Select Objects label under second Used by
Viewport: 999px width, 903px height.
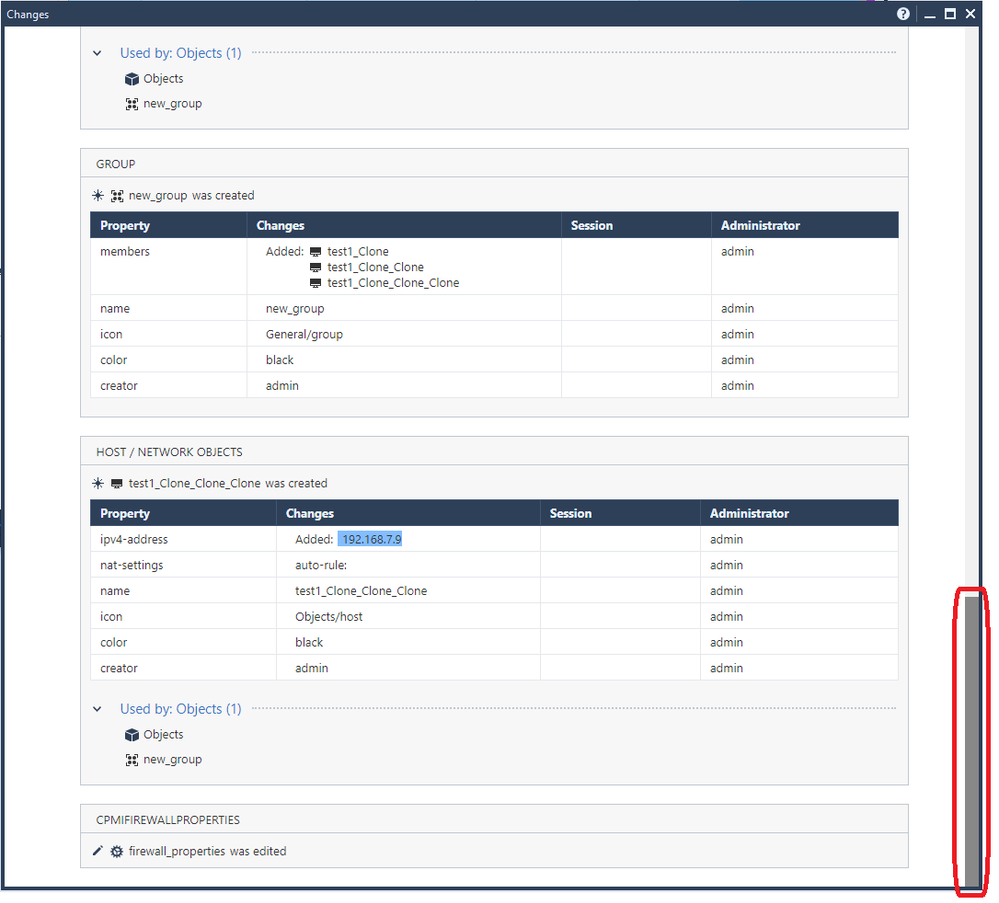point(163,734)
